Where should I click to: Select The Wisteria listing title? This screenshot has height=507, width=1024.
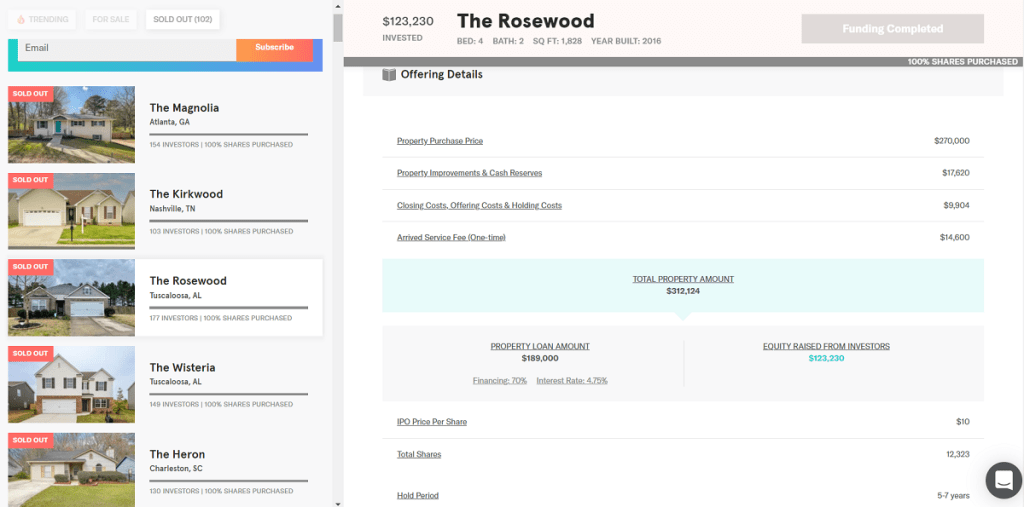click(182, 367)
